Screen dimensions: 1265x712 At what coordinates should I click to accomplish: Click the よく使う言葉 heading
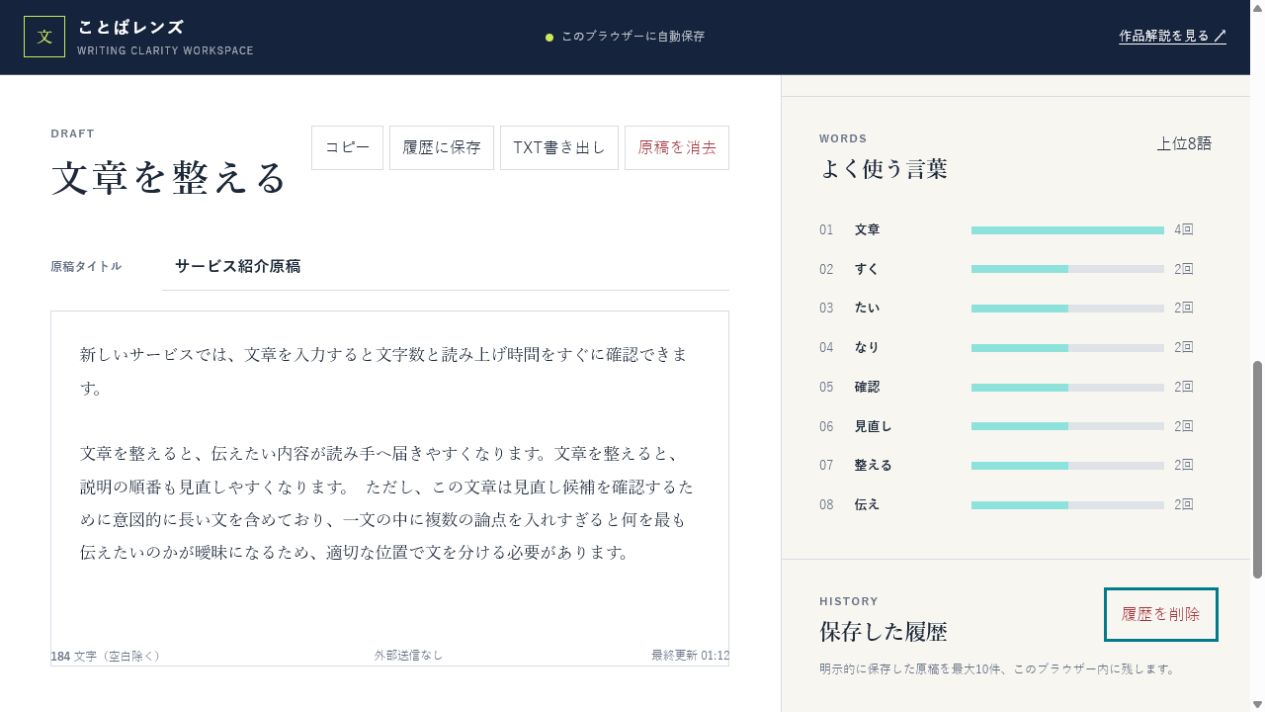pos(883,169)
